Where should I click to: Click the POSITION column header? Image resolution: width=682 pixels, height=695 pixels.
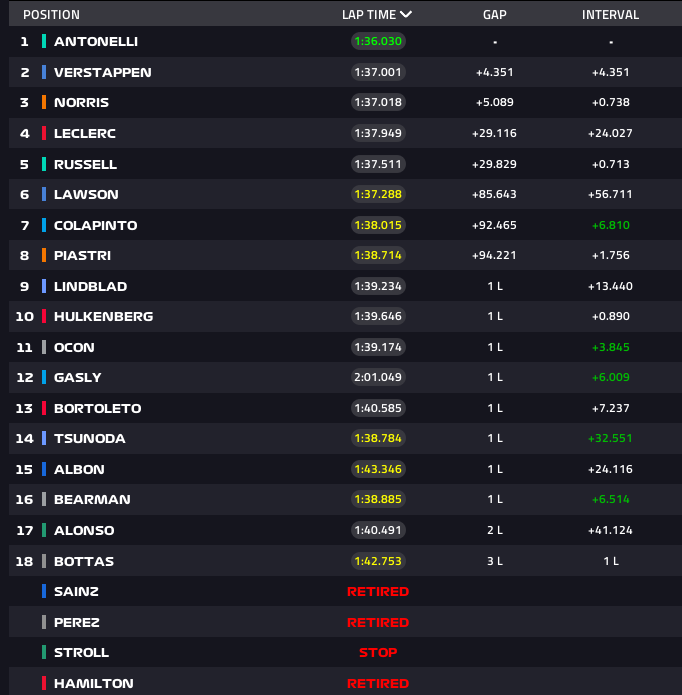51,15
